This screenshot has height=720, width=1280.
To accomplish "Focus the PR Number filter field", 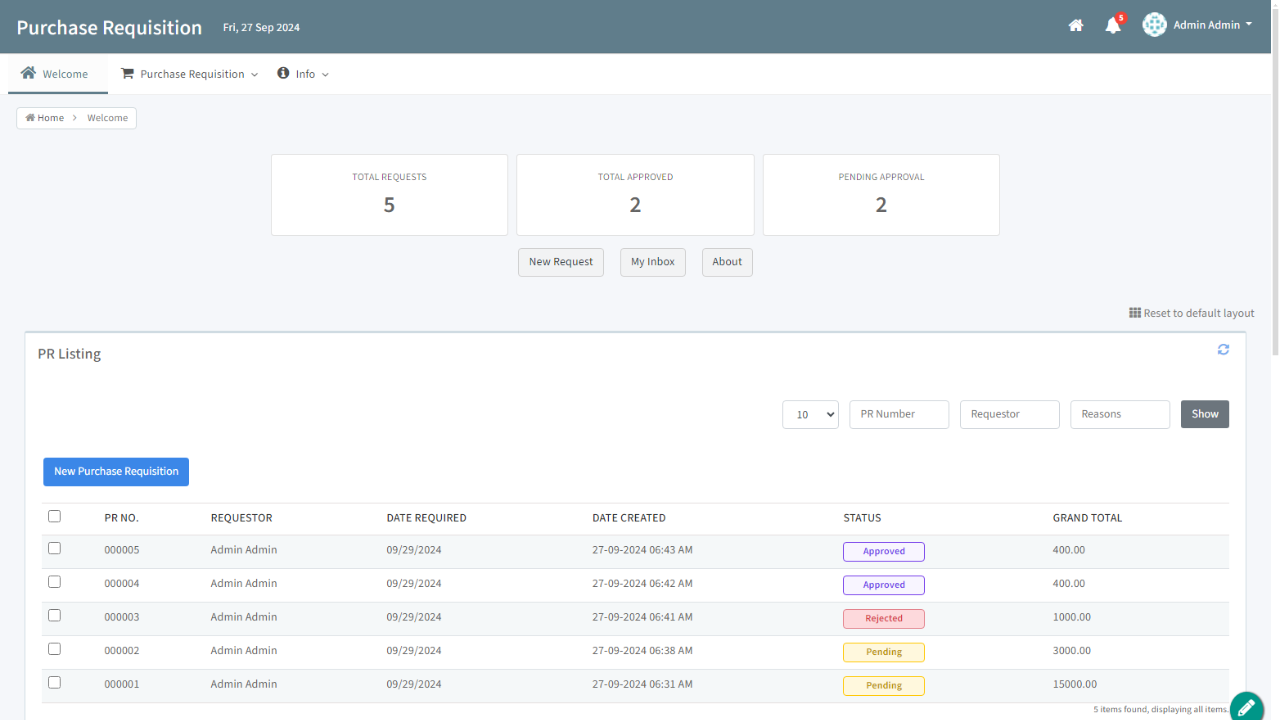I will pos(898,415).
